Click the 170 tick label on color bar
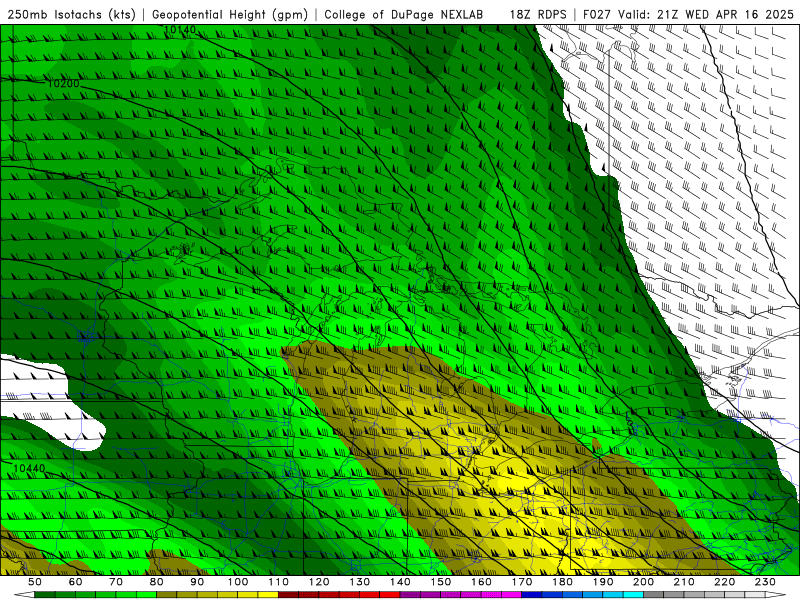Image resolution: width=800 pixels, height=600 pixels. tap(521, 582)
